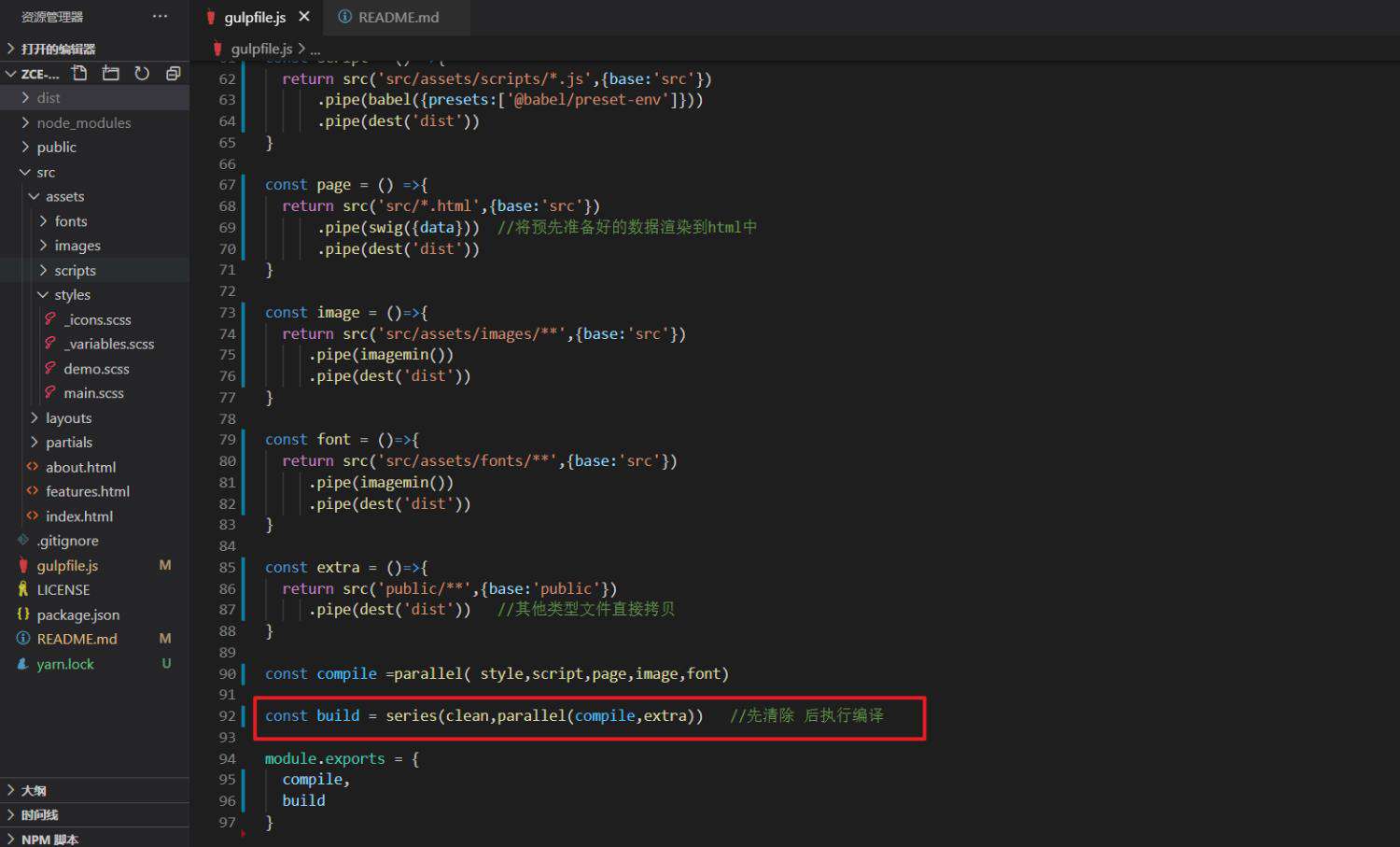Click the //先清除 后执行编译 comment on line 92
The image size is (1400, 847).
[806, 715]
